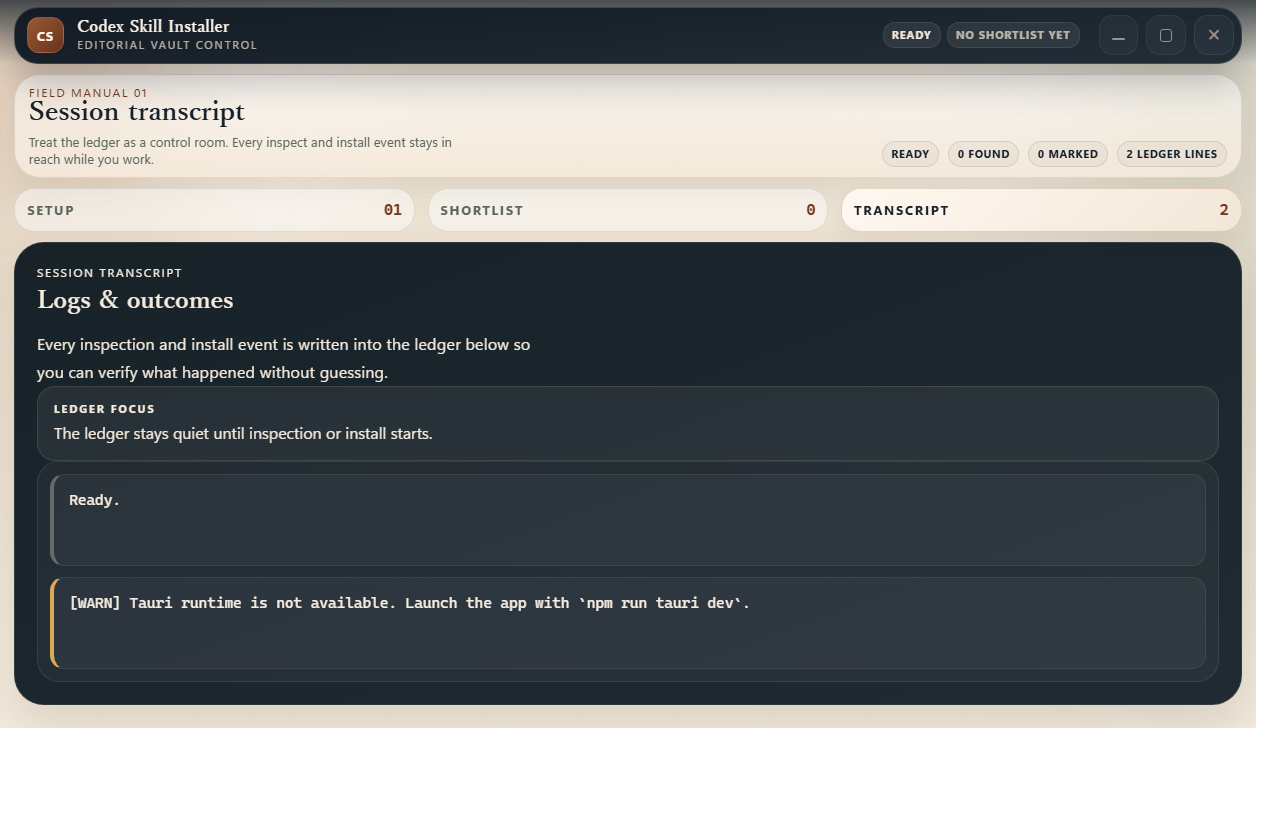1280x820 pixels.
Task: Click the 2 LEDGER LINES pill
Action: coord(1172,154)
